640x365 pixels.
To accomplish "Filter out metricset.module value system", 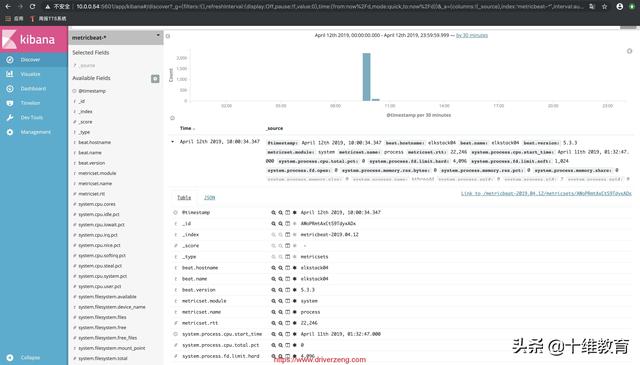I will (x=280, y=301).
